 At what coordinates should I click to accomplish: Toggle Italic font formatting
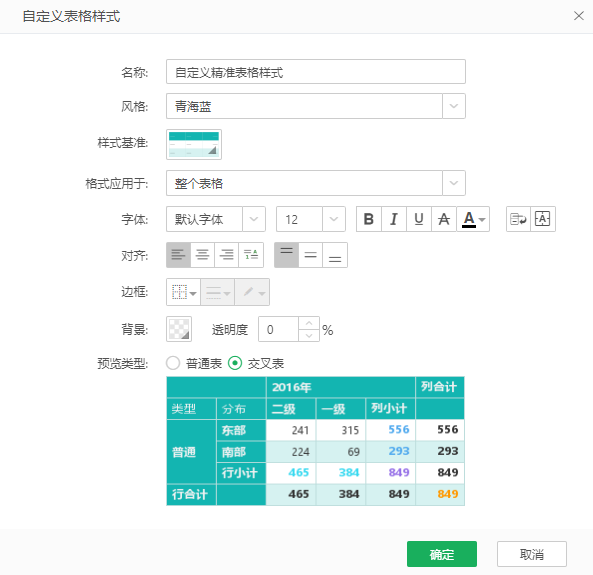(394, 219)
